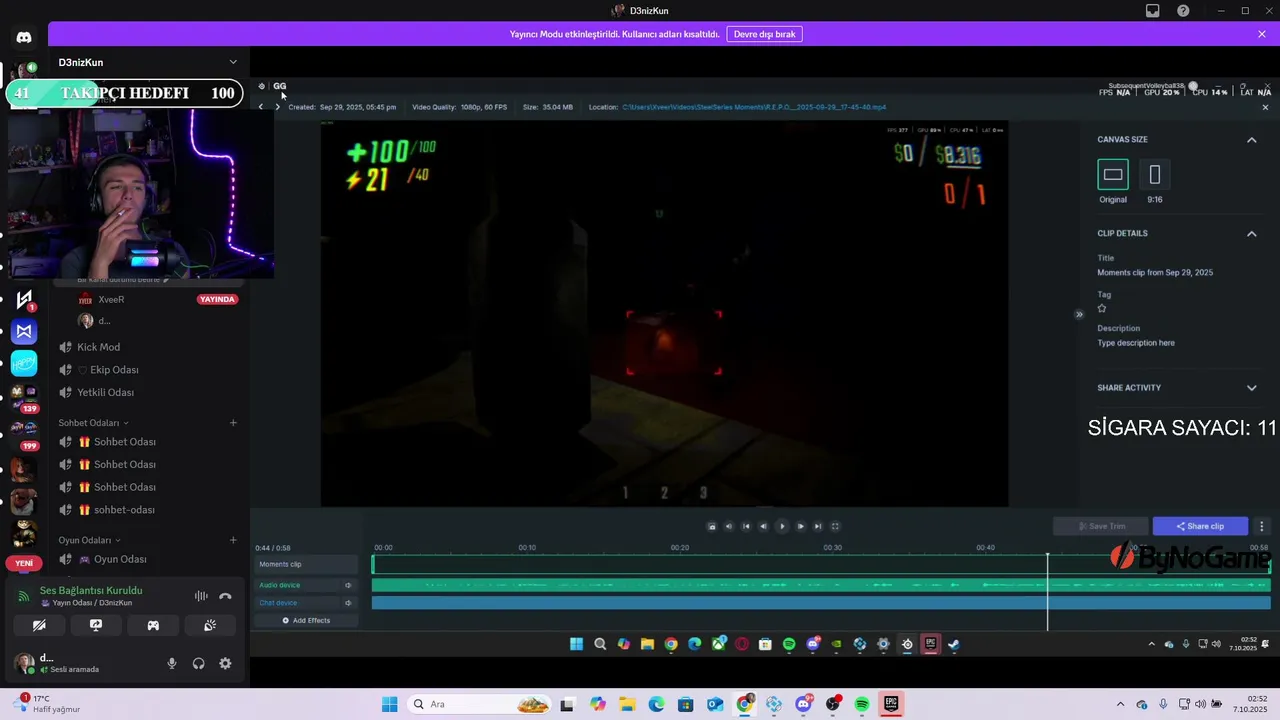The height and width of the screenshot is (720, 1280).
Task: Click the Type description here field
Action: (1136, 343)
